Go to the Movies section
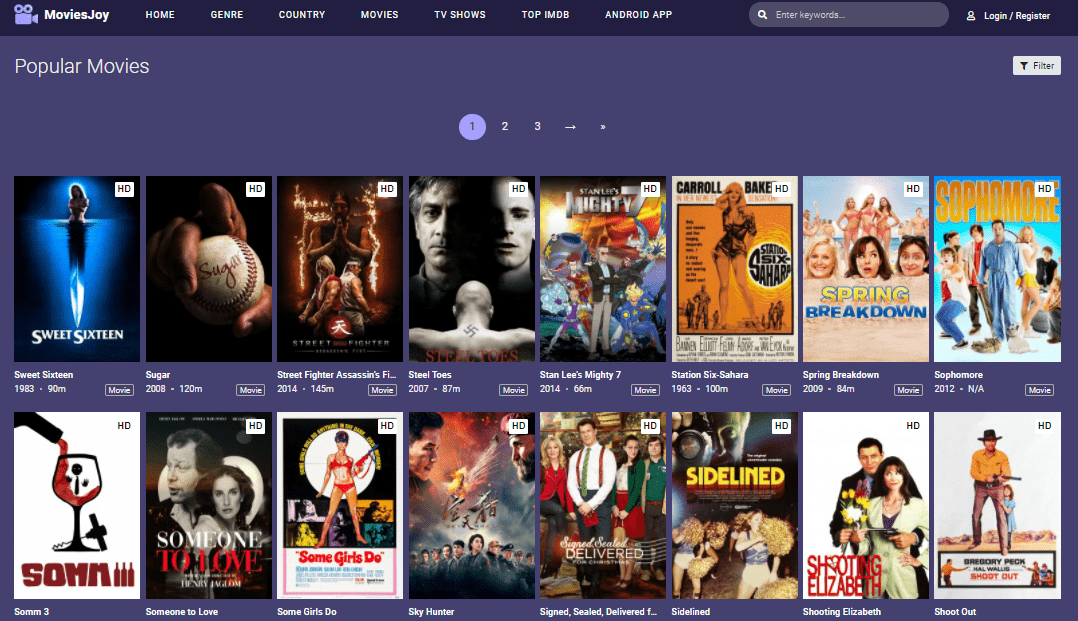The width and height of the screenshot is (1078, 621). pyautogui.click(x=380, y=14)
